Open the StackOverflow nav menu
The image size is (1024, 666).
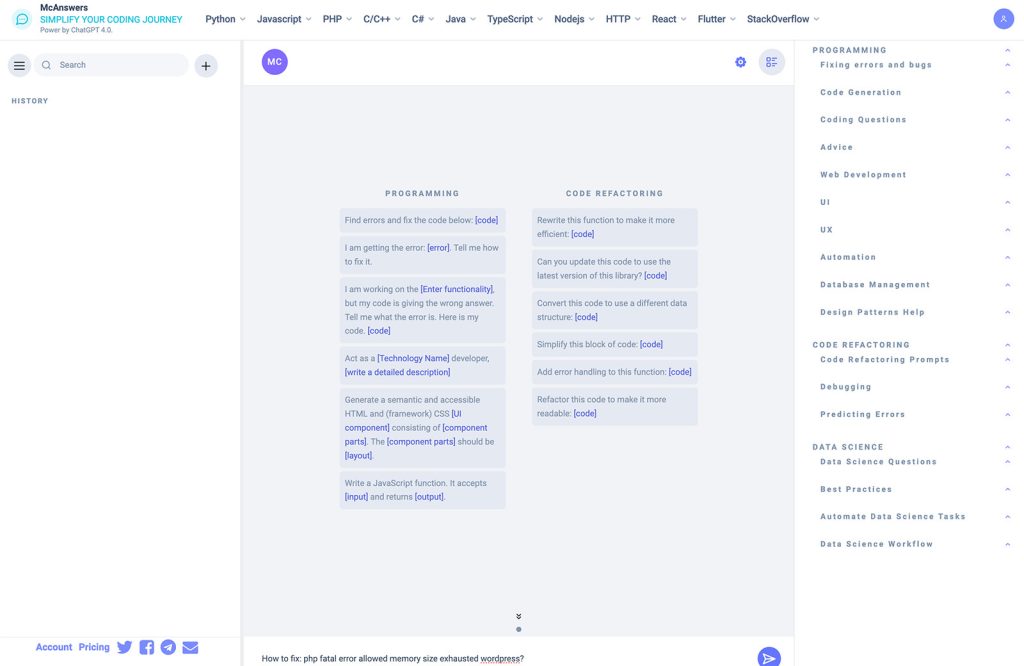783,19
